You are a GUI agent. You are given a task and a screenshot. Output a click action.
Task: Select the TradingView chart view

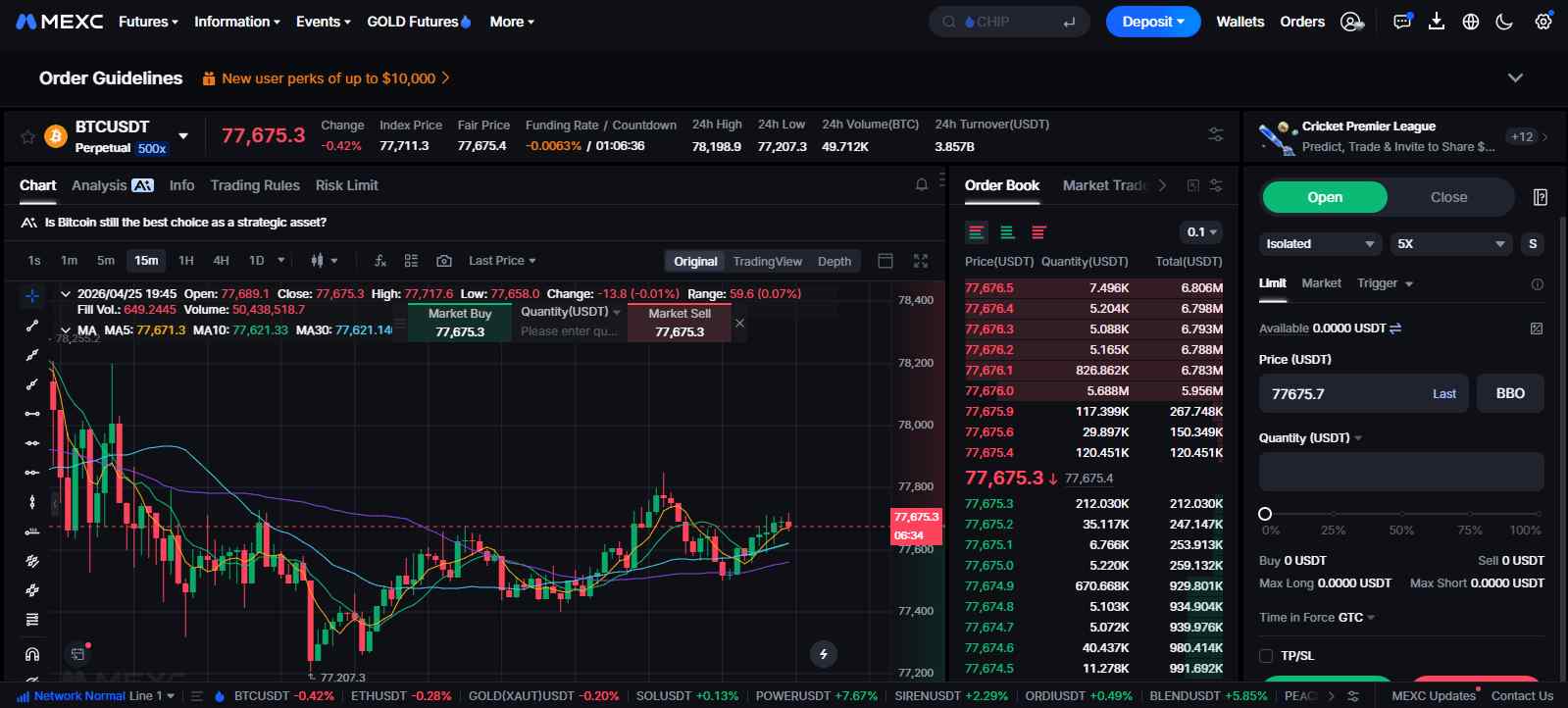pos(768,261)
